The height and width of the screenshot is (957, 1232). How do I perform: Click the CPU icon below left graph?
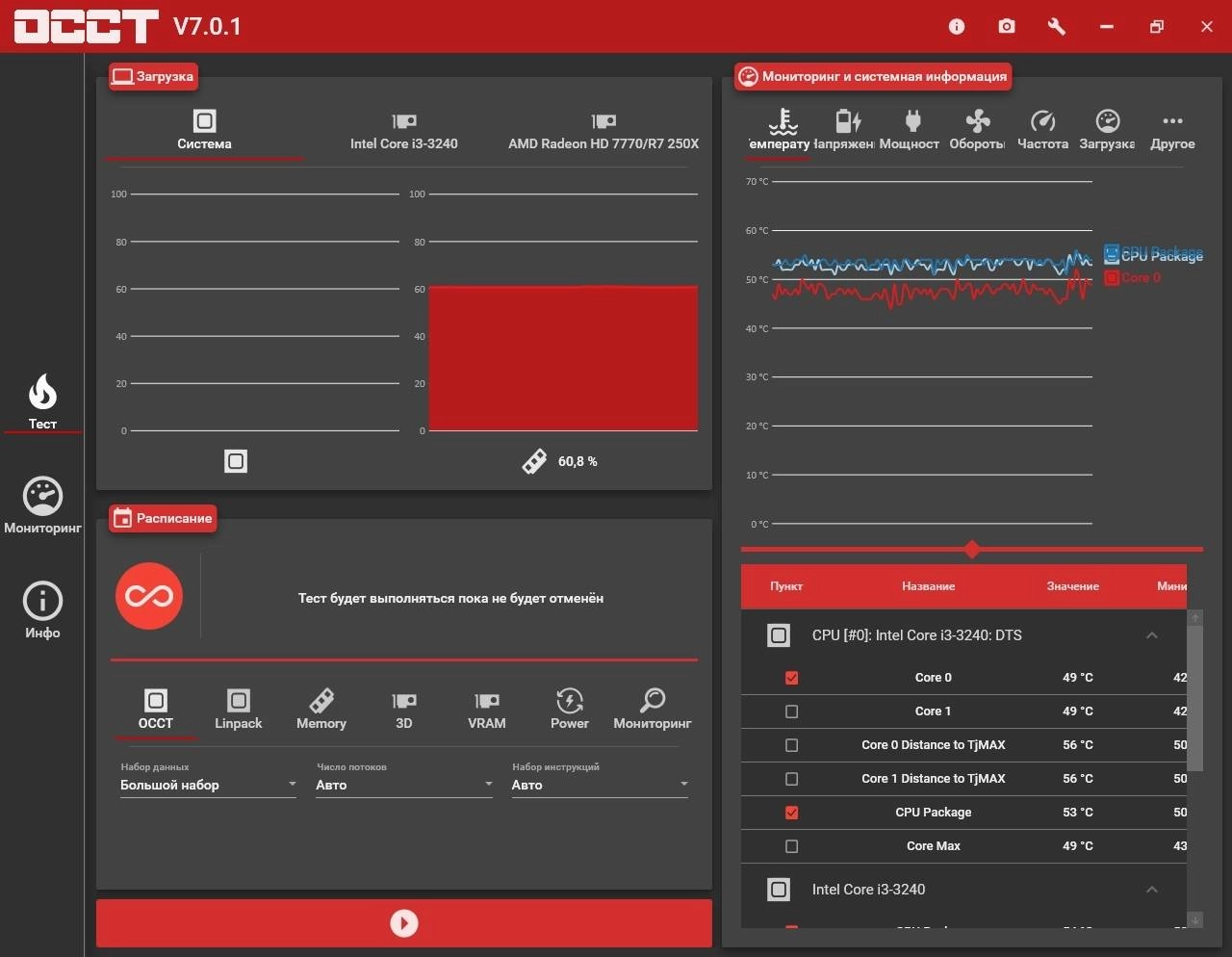[x=236, y=461]
